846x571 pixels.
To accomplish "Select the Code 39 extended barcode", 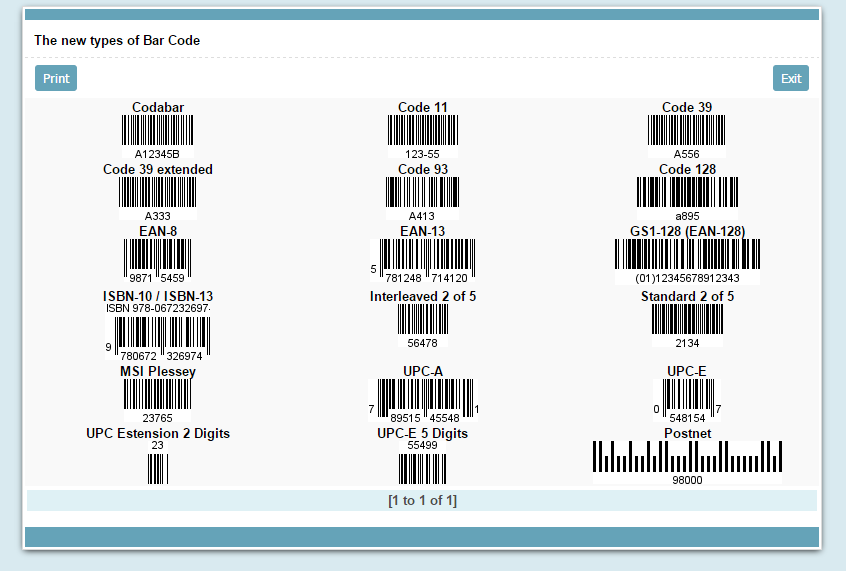I will click(158, 193).
